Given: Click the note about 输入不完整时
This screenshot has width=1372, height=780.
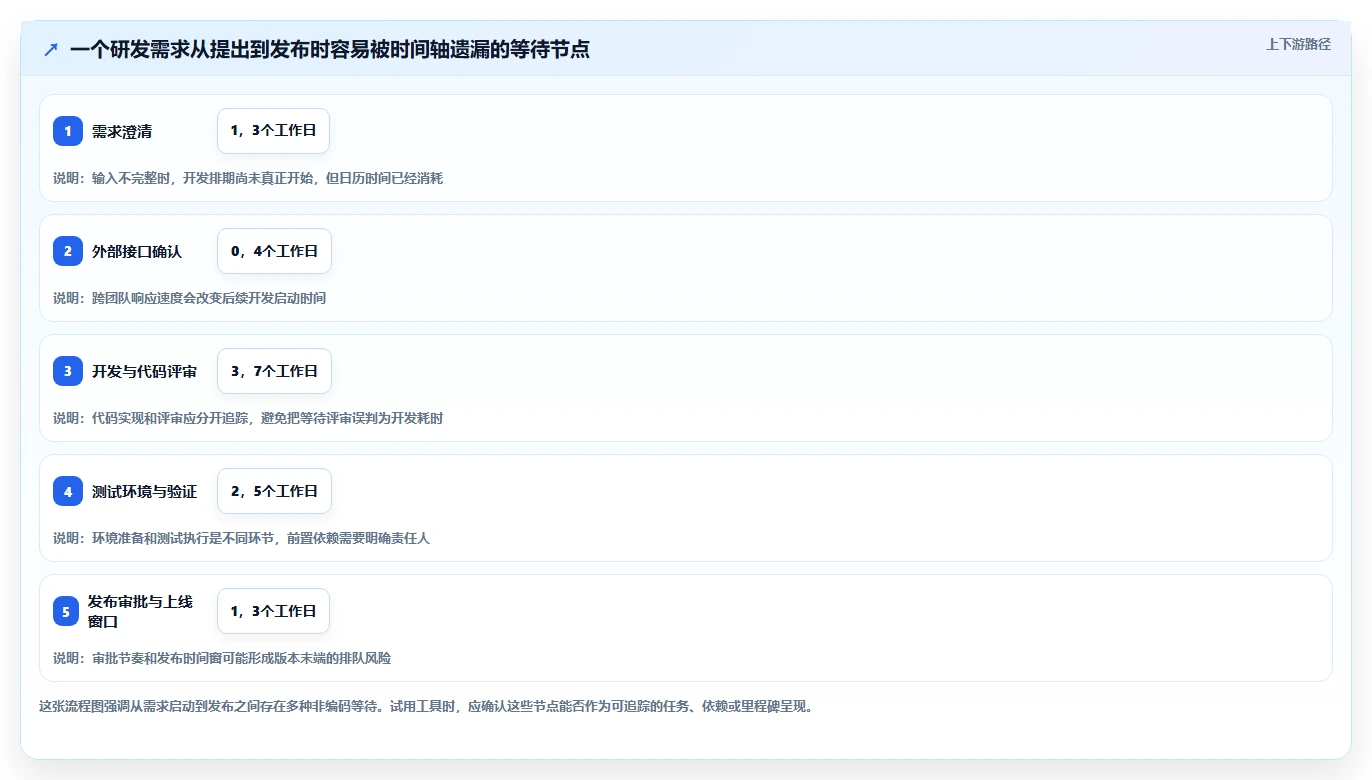Looking at the screenshot, I should [248, 178].
